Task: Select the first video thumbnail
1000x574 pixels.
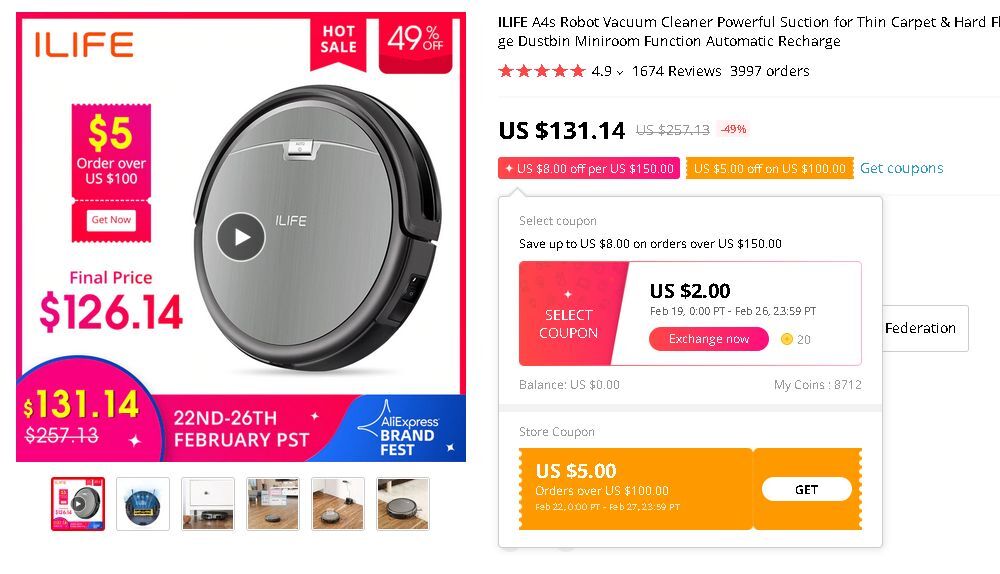Action: coord(78,503)
